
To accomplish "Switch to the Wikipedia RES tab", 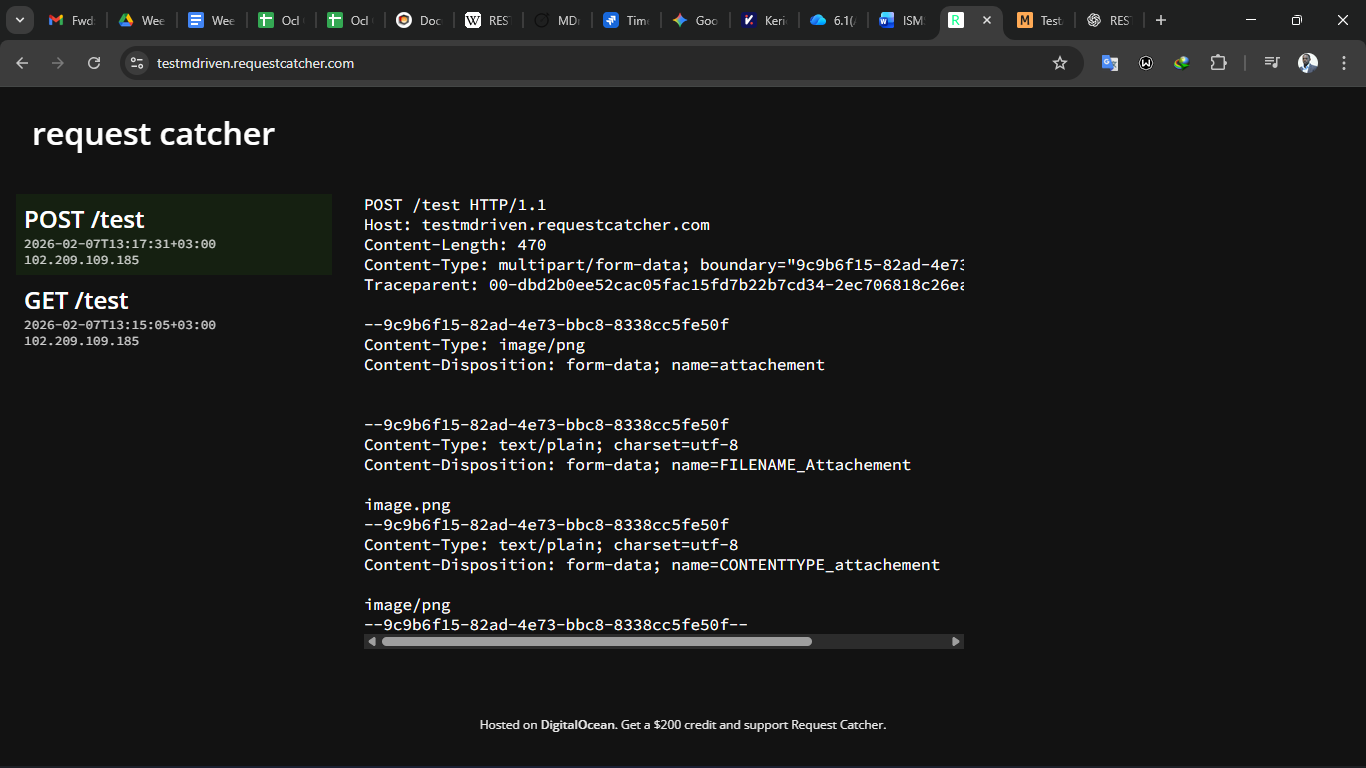I will click(487, 20).
